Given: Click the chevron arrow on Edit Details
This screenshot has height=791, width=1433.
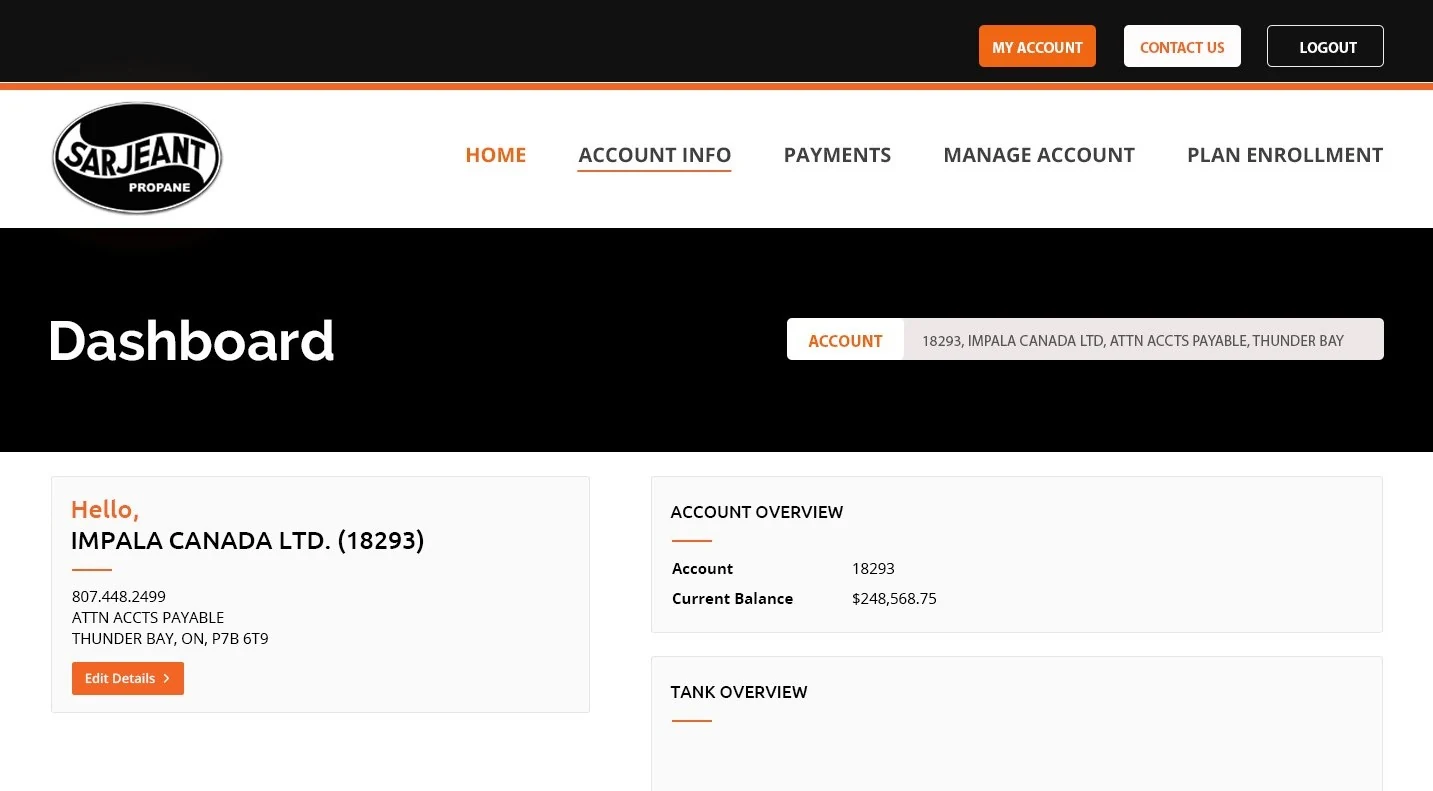Looking at the screenshot, I should coord(166,678).
